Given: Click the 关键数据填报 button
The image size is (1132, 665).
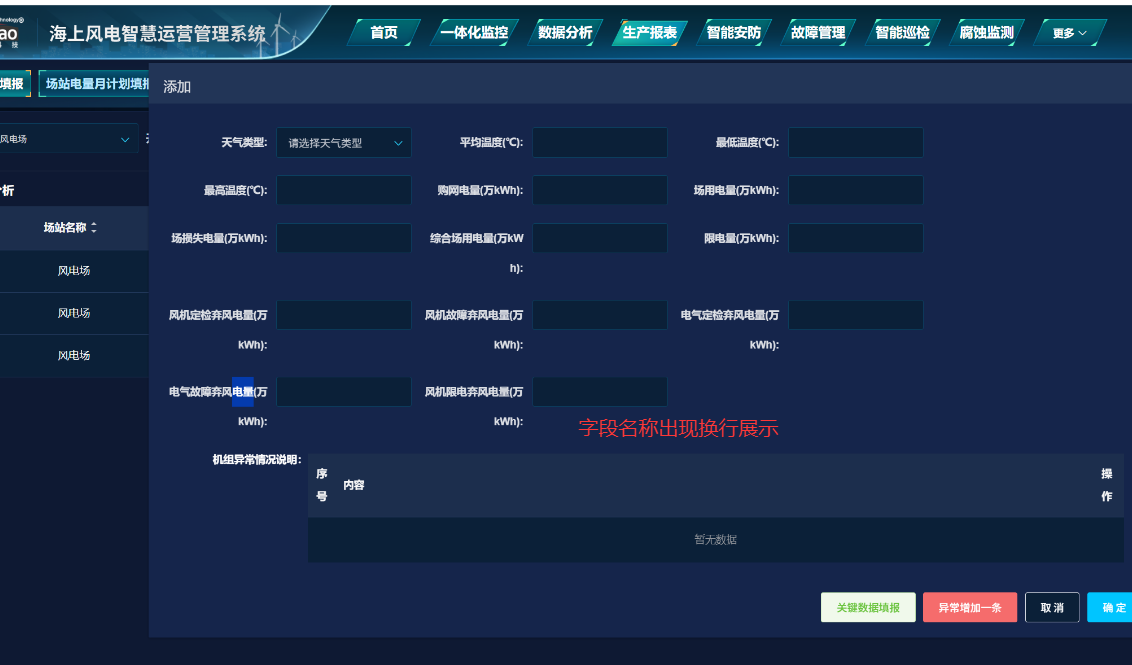Looking at the screenshot, I should pyautogui.click(x=868, y=607).
